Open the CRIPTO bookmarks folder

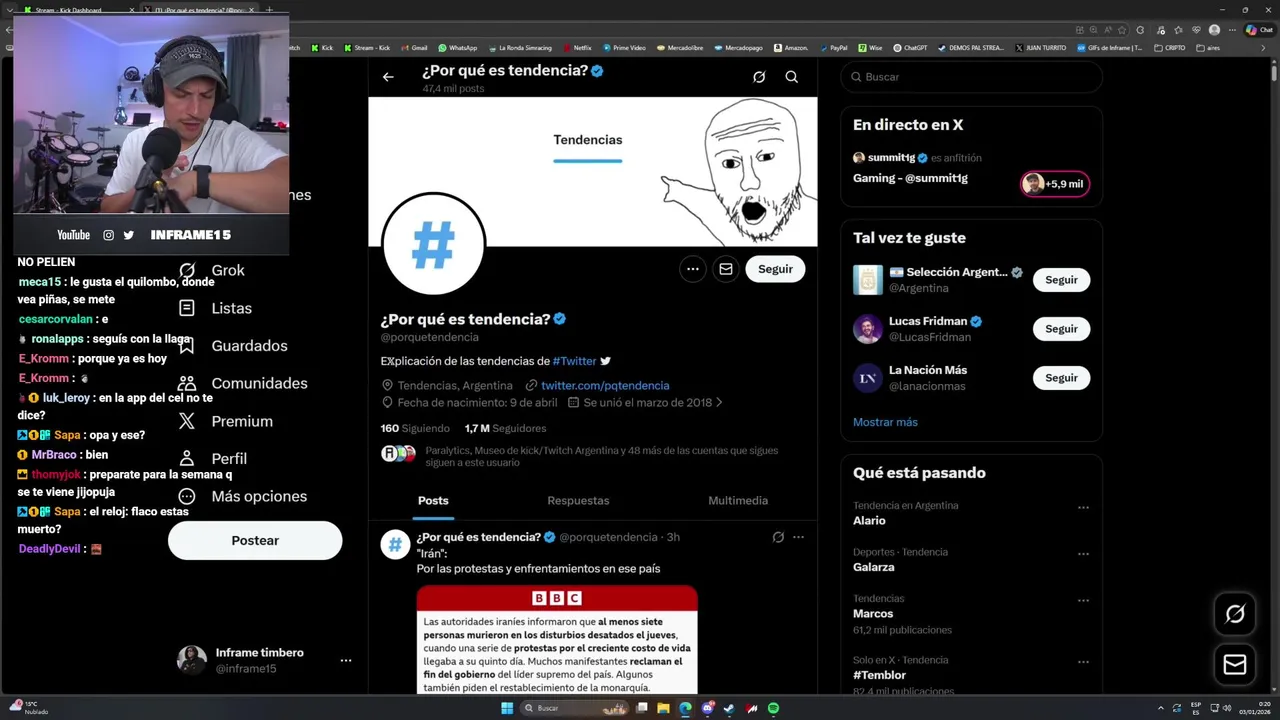(x=1170, y=47)
